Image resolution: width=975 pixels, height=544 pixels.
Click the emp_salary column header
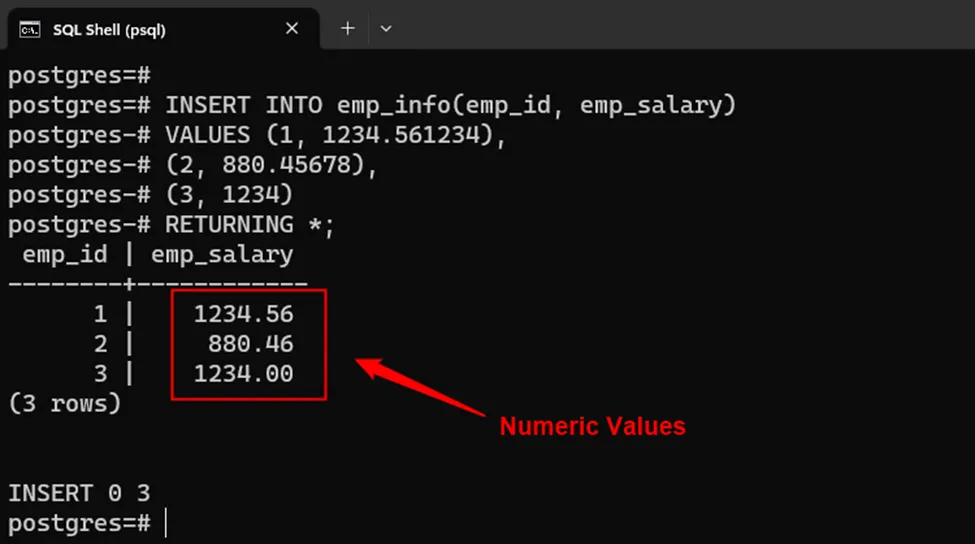coord(222,254)
